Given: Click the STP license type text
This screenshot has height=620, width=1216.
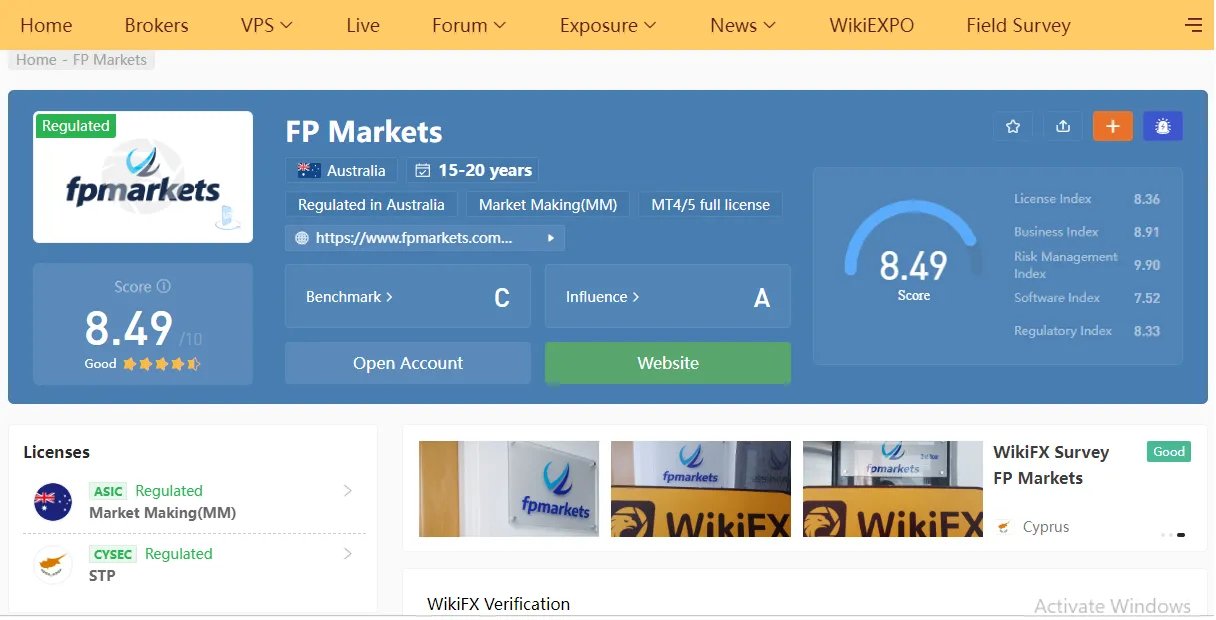Looking at the screenshot, I should pyautogui.click(x=102, y=576).
